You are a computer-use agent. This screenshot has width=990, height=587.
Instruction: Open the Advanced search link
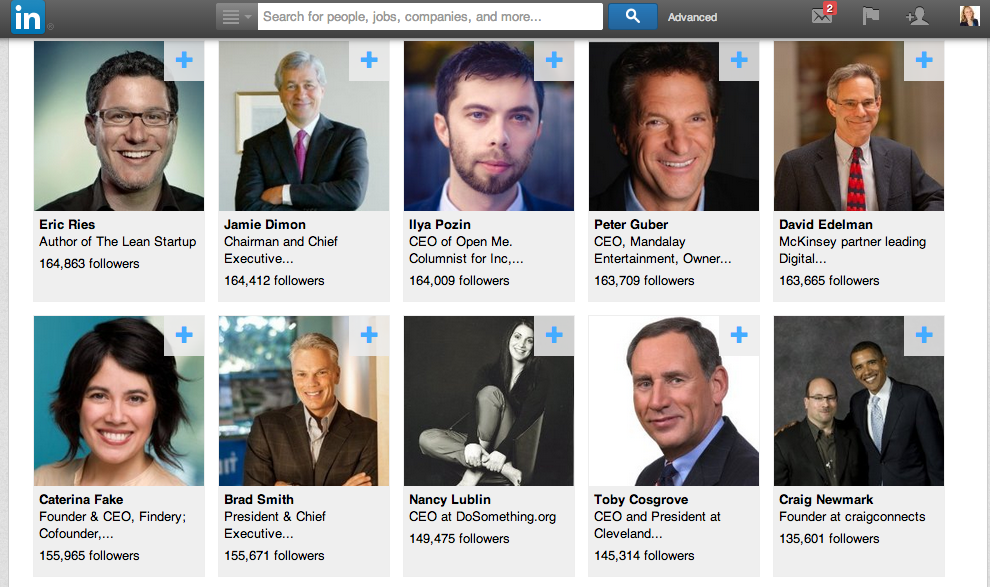pyautogui.click(x=692, y=17)
